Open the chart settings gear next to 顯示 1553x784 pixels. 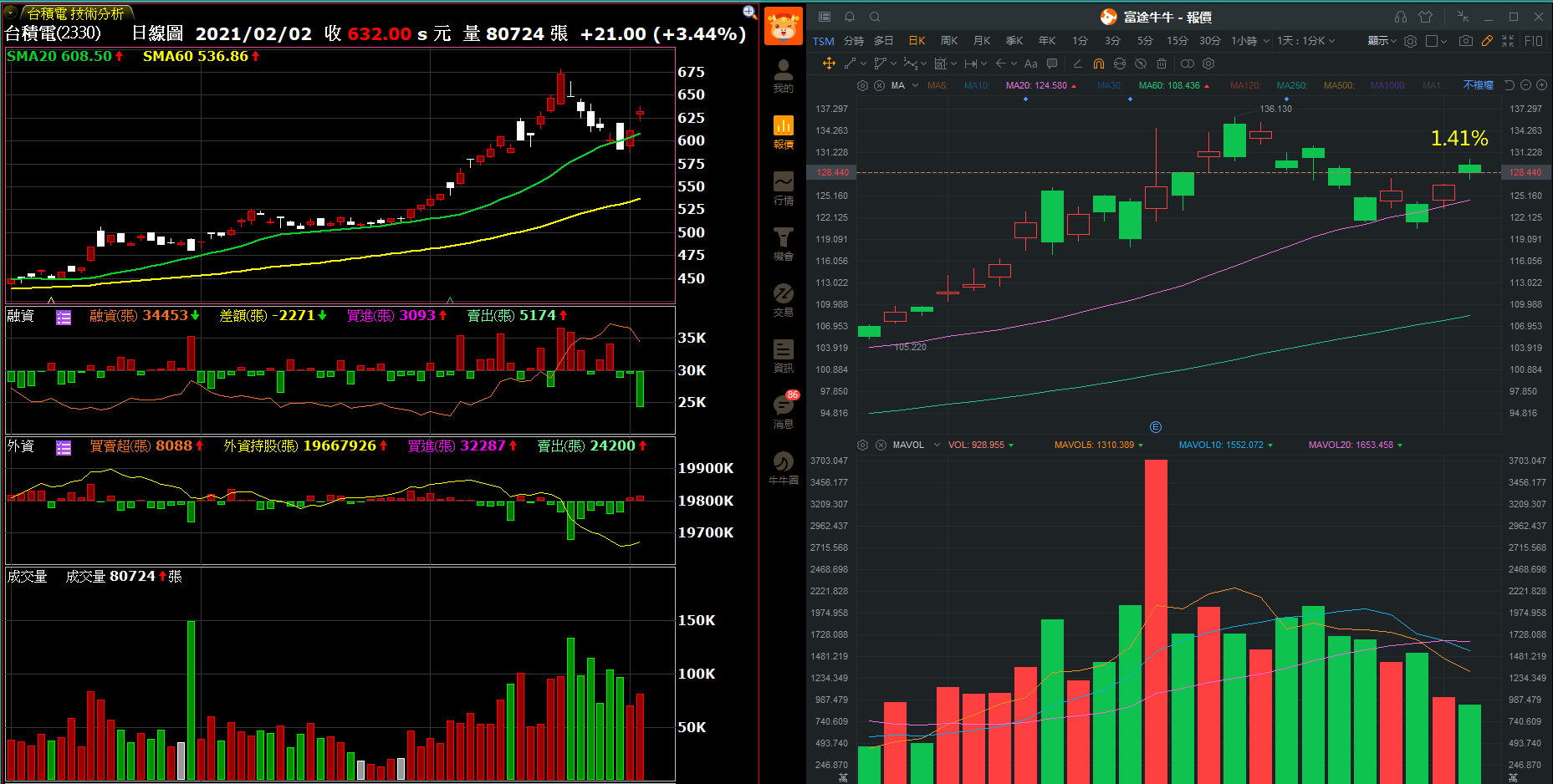pyautogui.click(x=1410, y=41)
